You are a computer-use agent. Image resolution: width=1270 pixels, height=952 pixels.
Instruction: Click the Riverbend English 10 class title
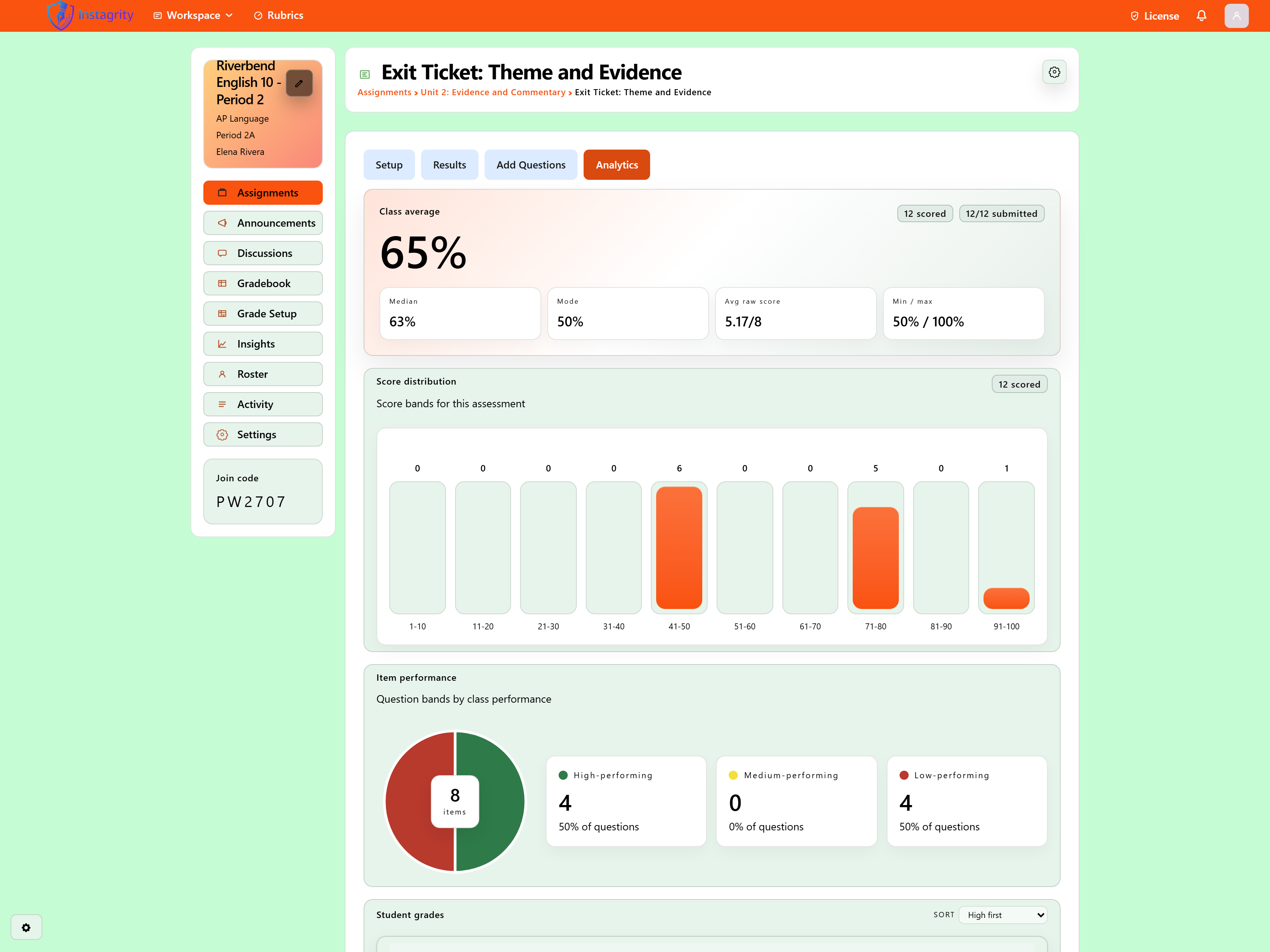click(x=249, y=83)
